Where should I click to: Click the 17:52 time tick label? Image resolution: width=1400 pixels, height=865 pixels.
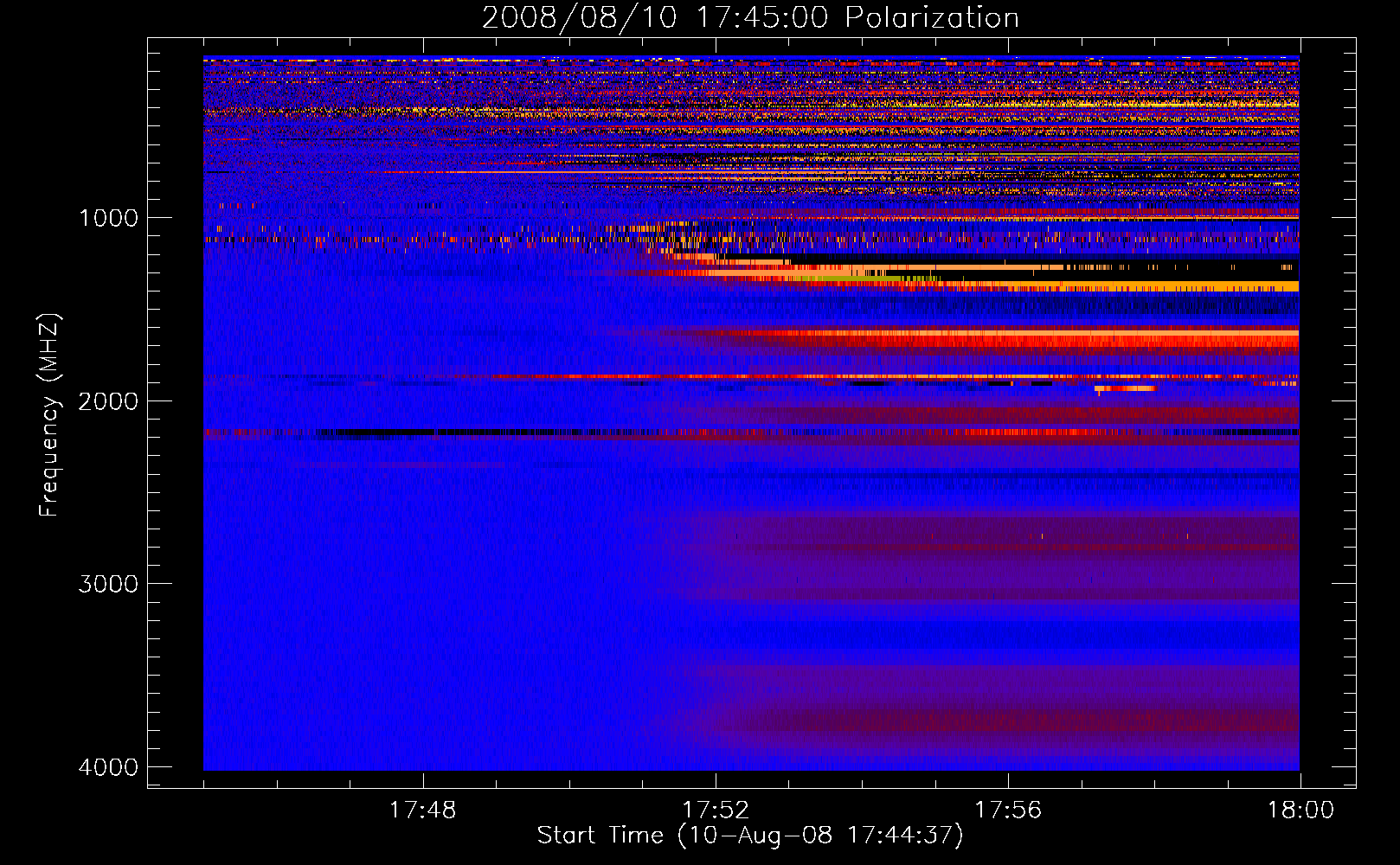coord(716,811)
